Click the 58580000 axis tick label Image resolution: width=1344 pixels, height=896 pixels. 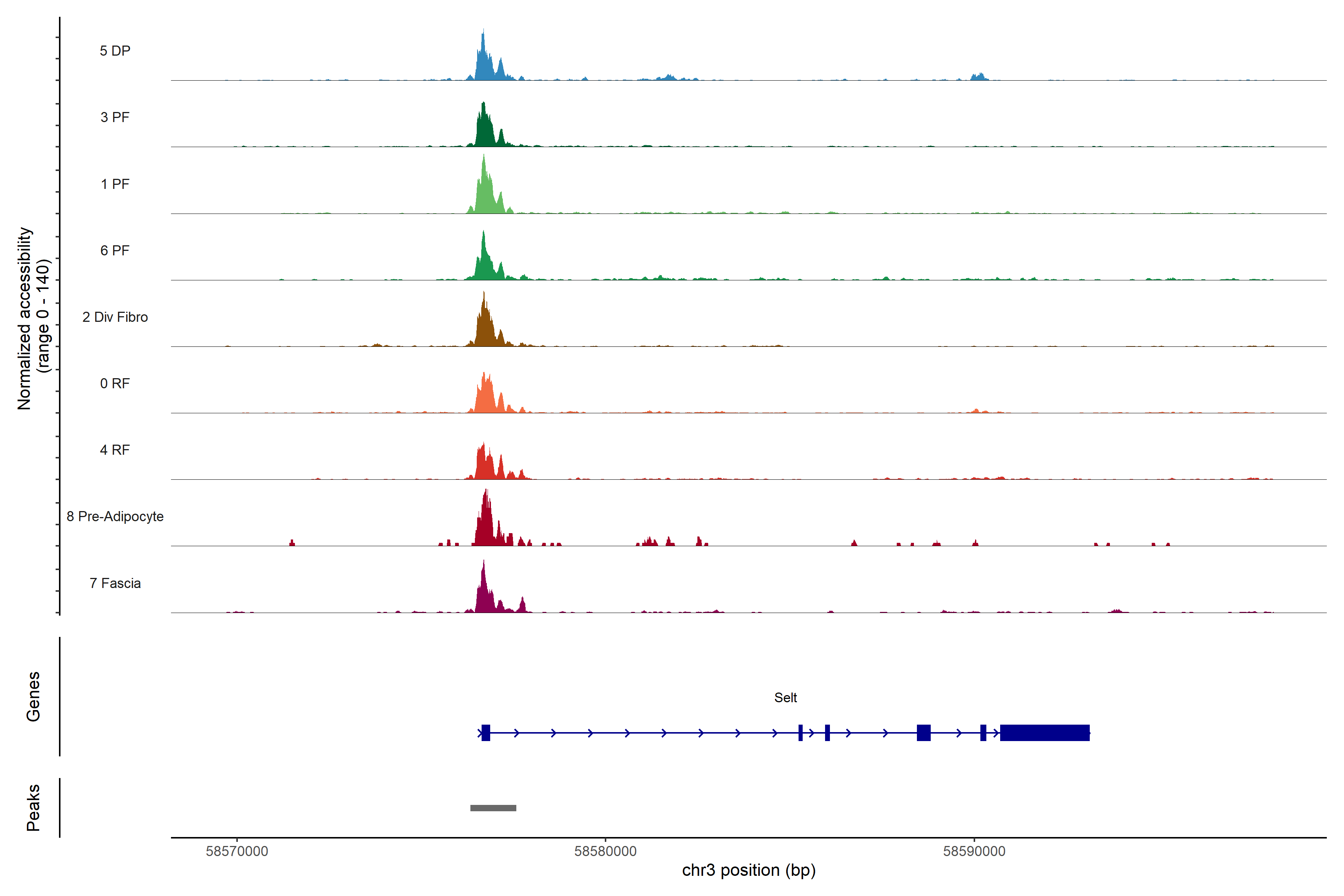[x=605, y=851]
